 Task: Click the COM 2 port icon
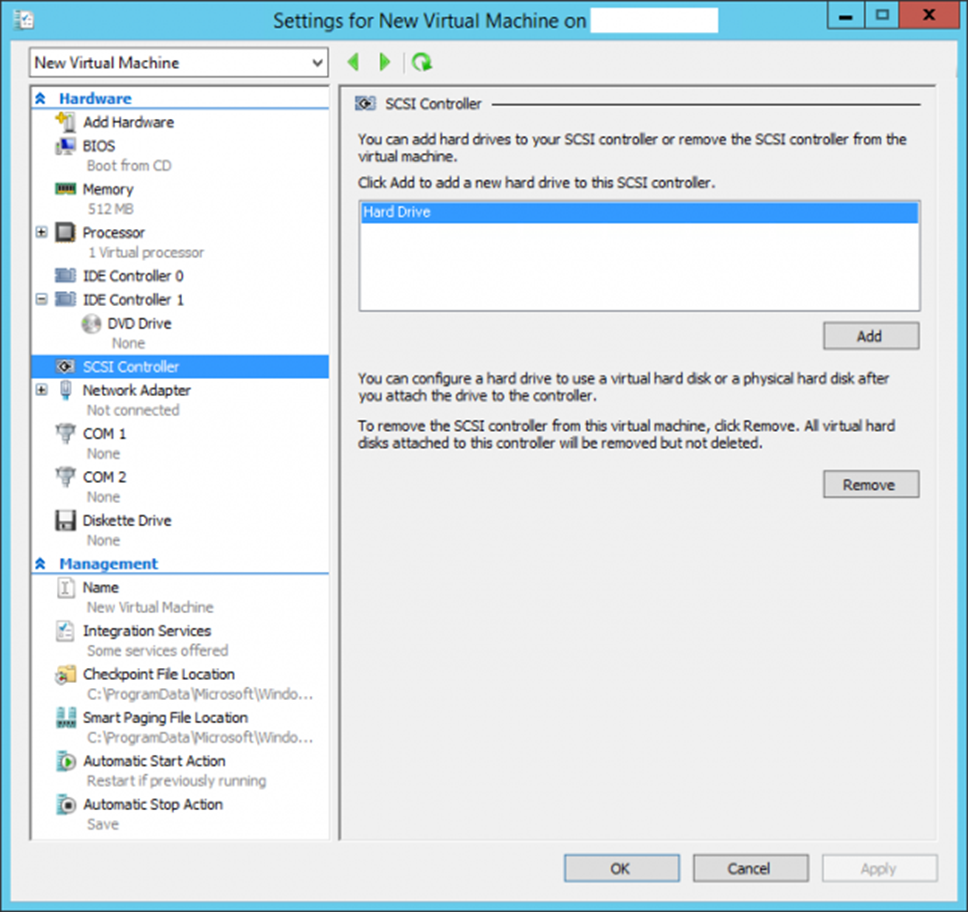click(65, 477)
